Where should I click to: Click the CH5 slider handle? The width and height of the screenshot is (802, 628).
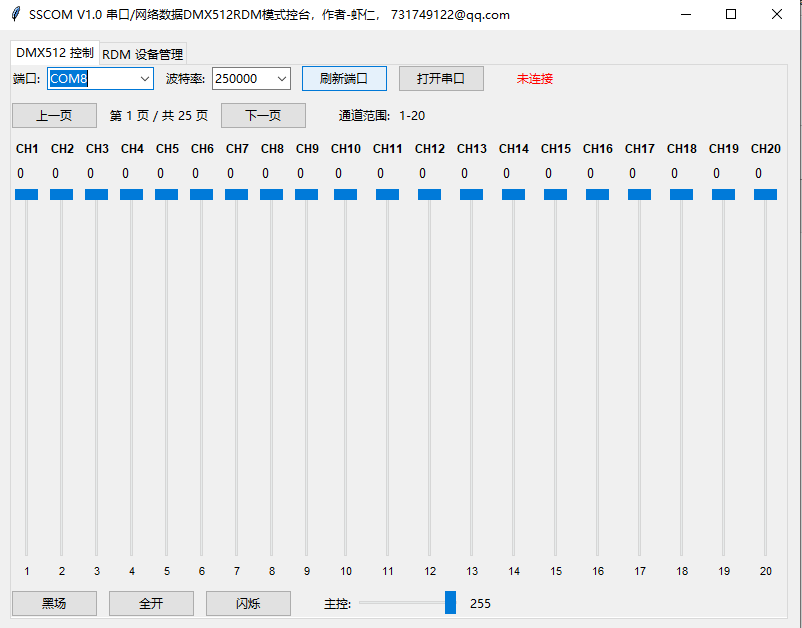(x=166, y=194)
